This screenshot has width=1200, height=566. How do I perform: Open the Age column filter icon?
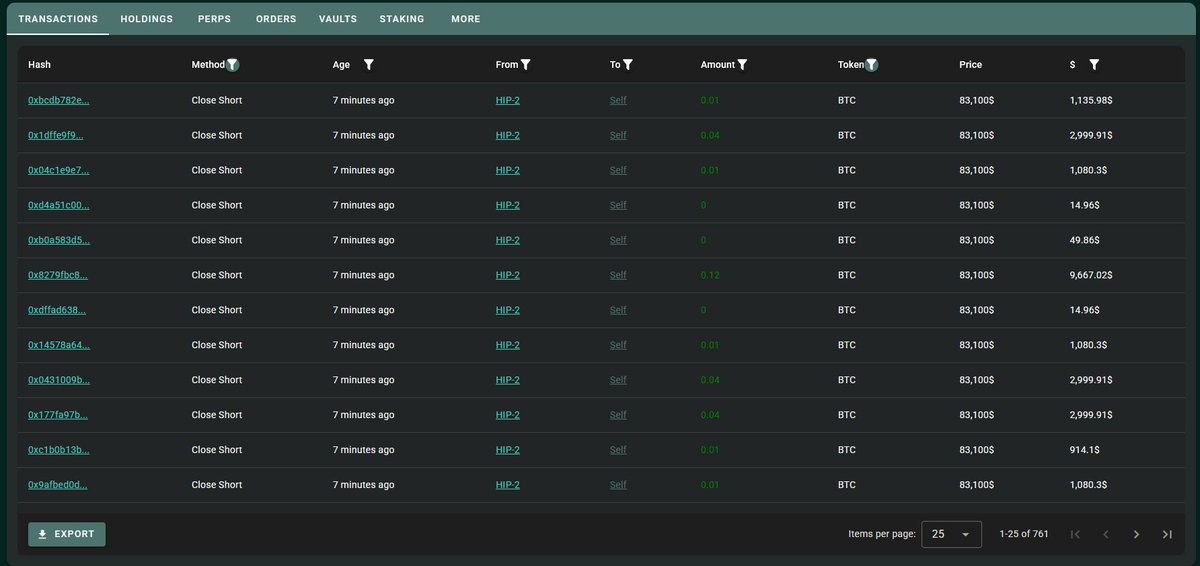click(369, 65)
